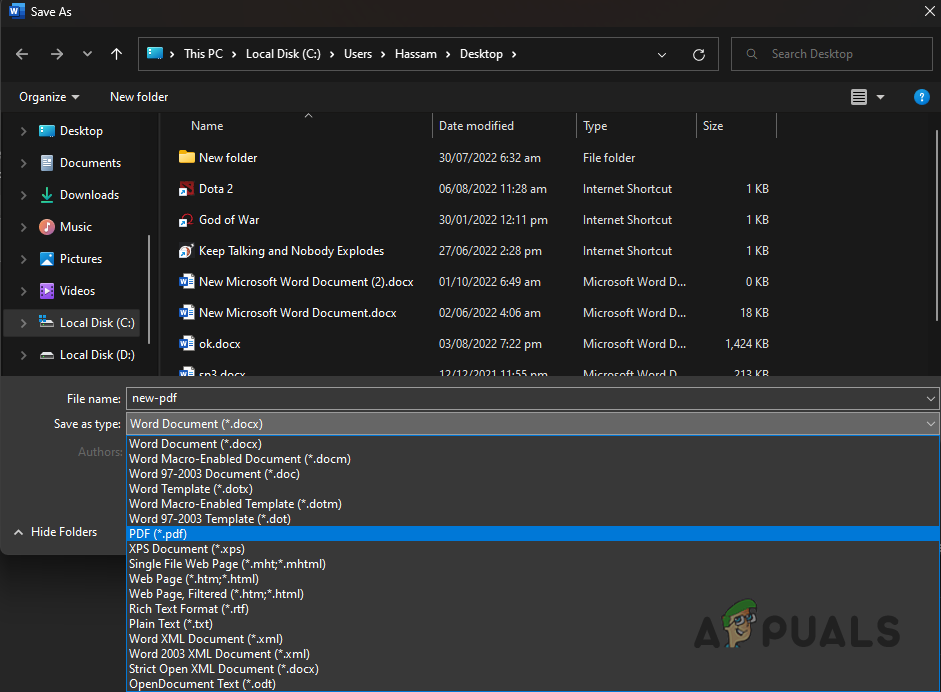Expand the recent locations chevron

coord(87,54)
